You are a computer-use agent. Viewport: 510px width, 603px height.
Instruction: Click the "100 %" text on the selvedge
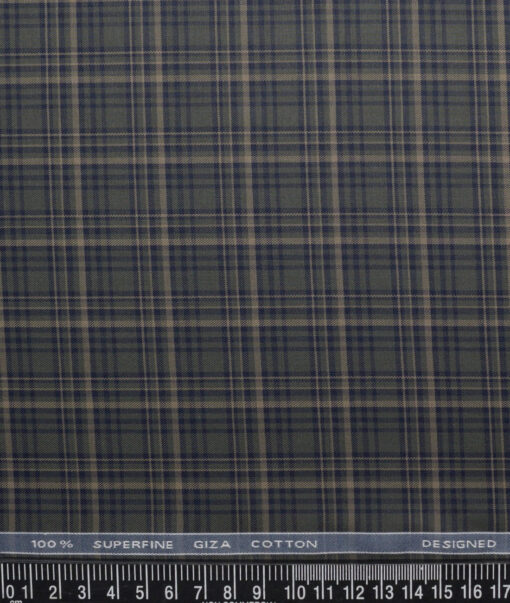click(52, 544)
